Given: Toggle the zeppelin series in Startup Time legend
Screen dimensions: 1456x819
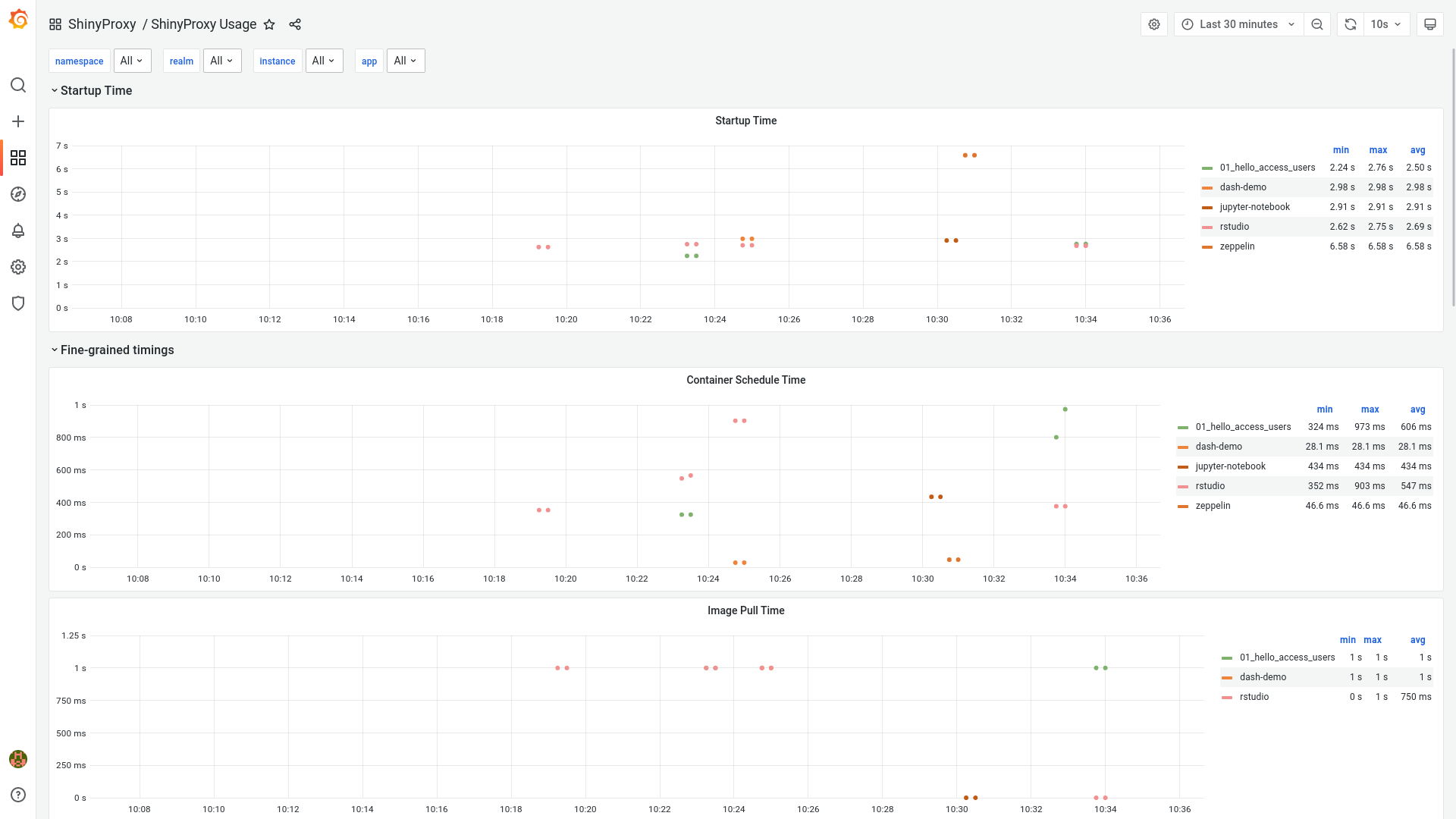Looking at the screenshot, I should coord(1237,246).
